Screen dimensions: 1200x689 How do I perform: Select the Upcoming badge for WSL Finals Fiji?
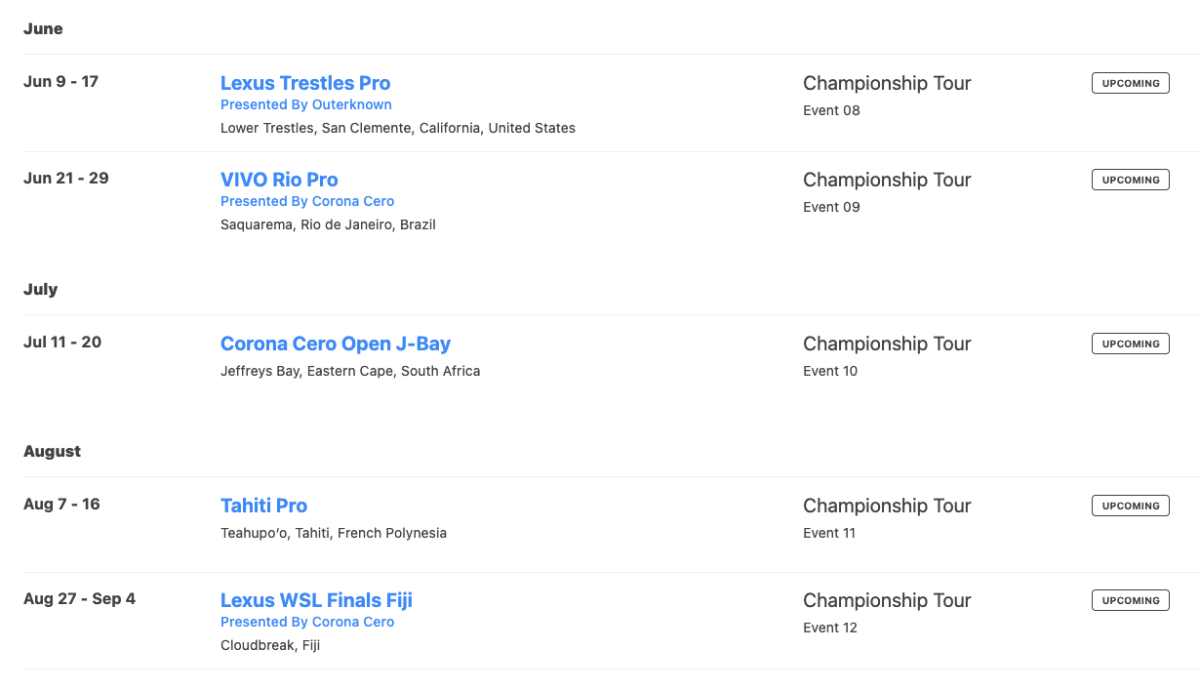coord(1130,601)
